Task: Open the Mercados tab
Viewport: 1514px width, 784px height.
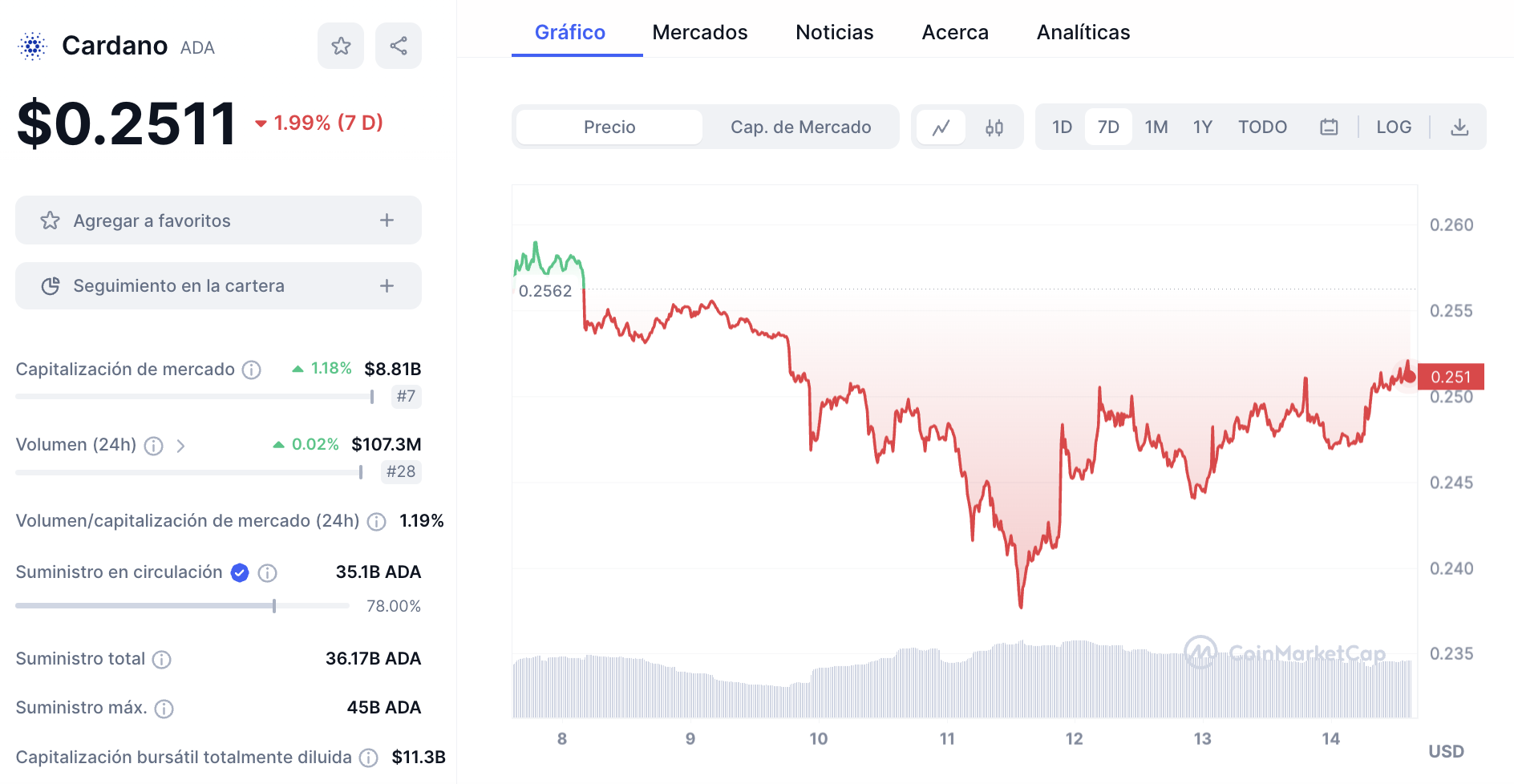Action: point(699,32)
